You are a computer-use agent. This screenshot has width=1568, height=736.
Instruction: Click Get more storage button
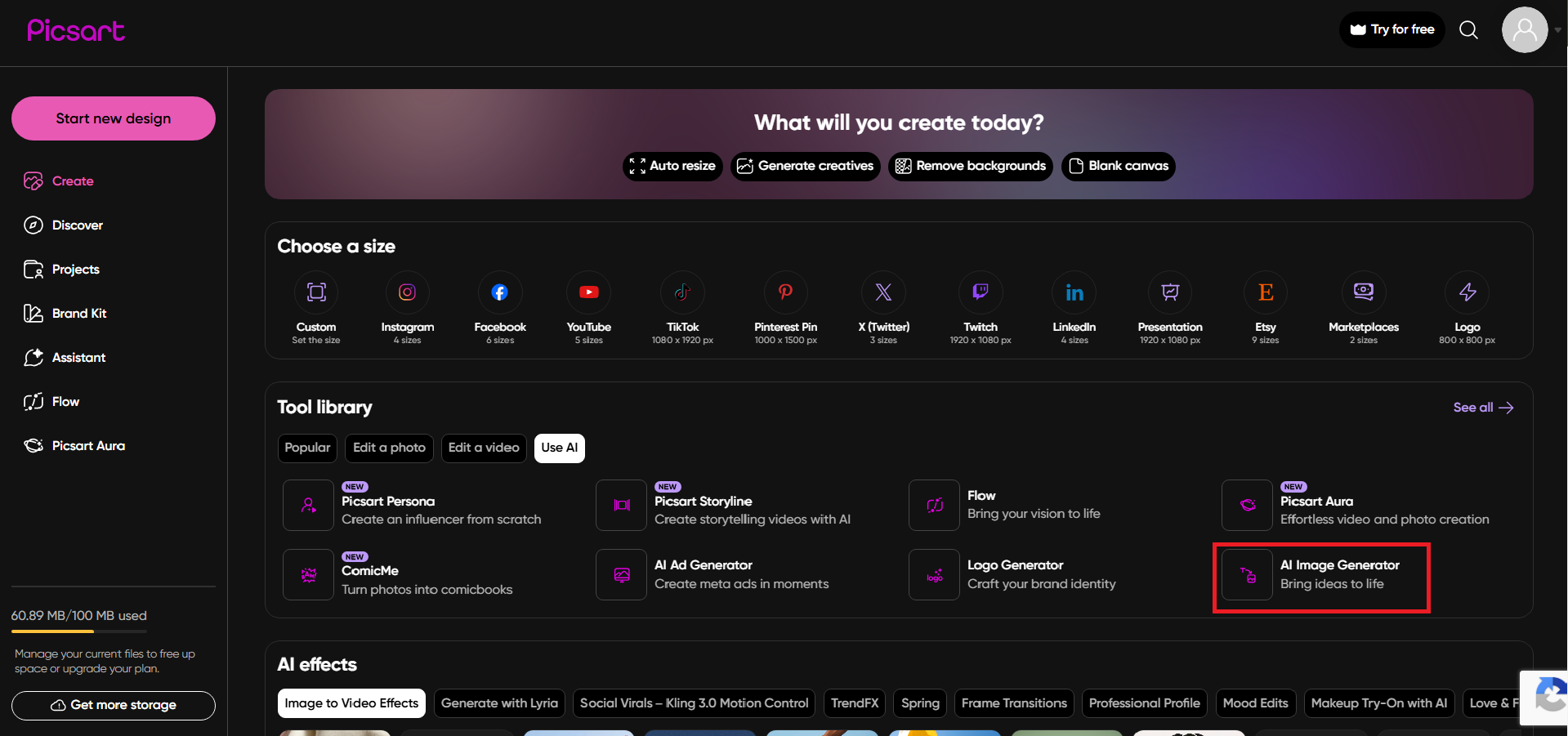pos(114,706)
